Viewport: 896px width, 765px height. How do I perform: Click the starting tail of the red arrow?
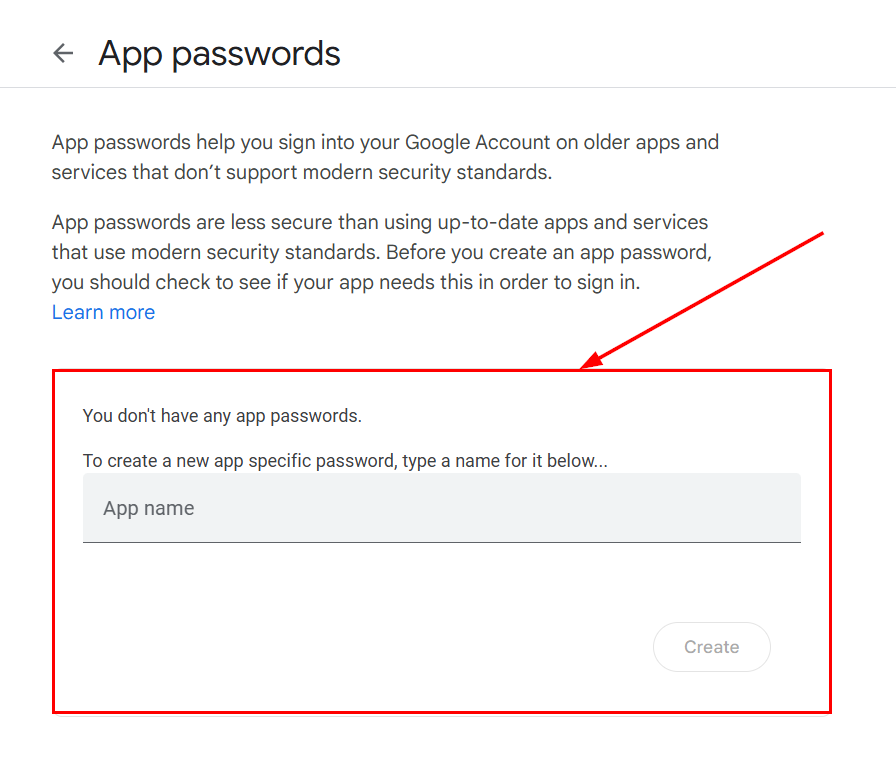(821, 234)
